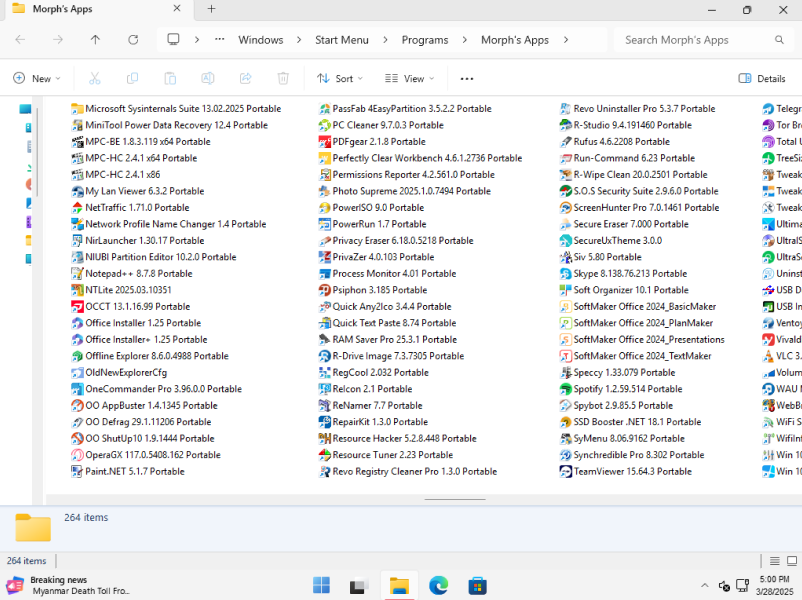Open Microsoft Edge from the taskbar
The image size is (802, 600).
(x=438, y=585)
